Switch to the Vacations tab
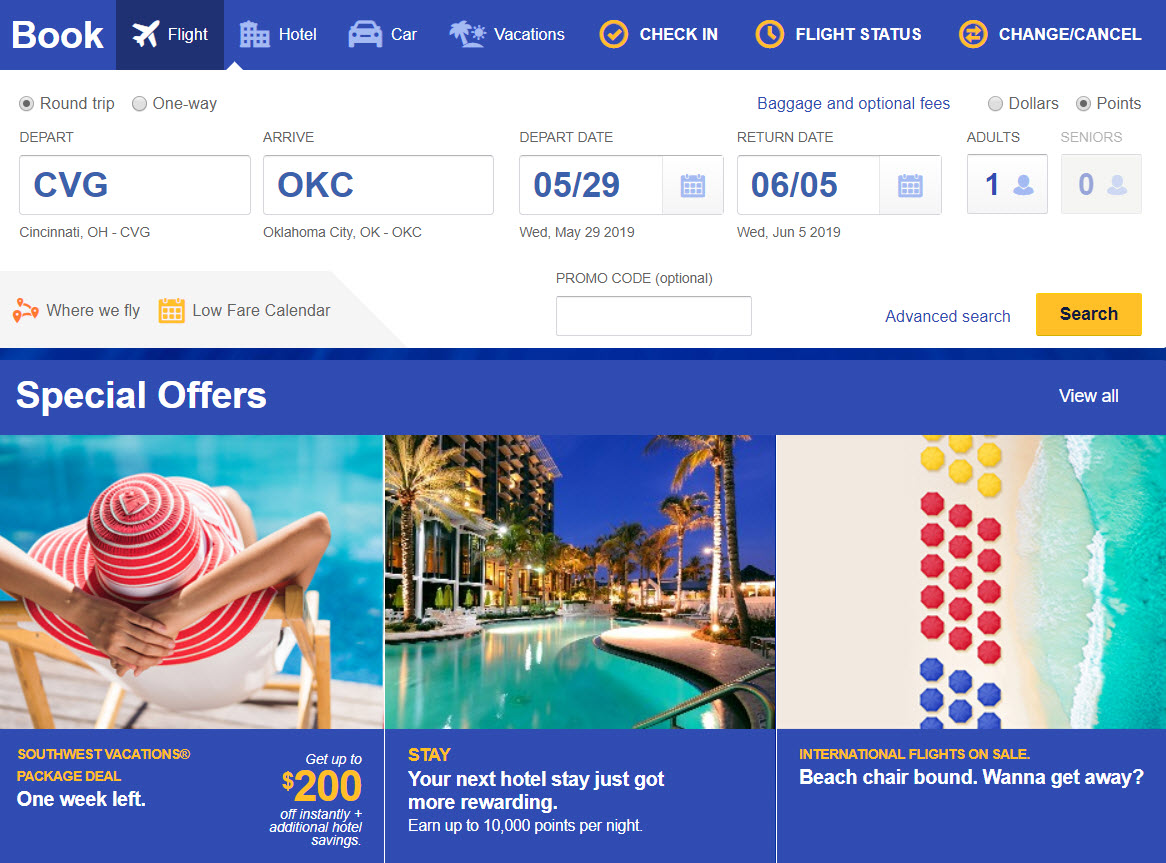 (x=507, y=34)
